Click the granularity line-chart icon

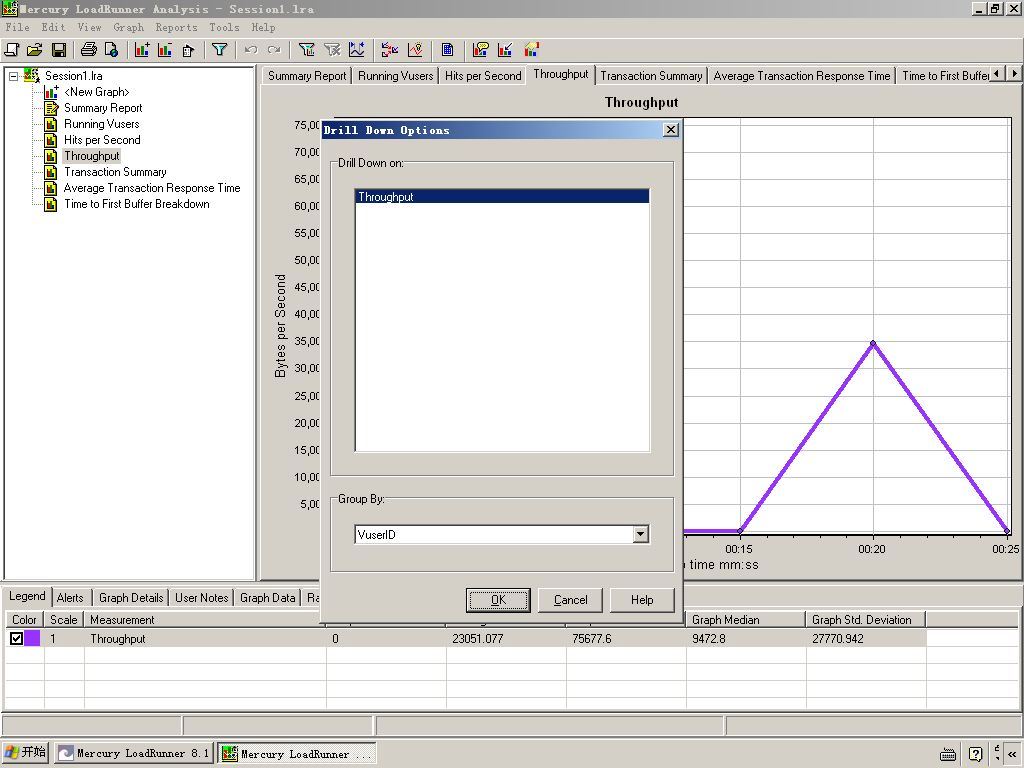pos(357,50)
